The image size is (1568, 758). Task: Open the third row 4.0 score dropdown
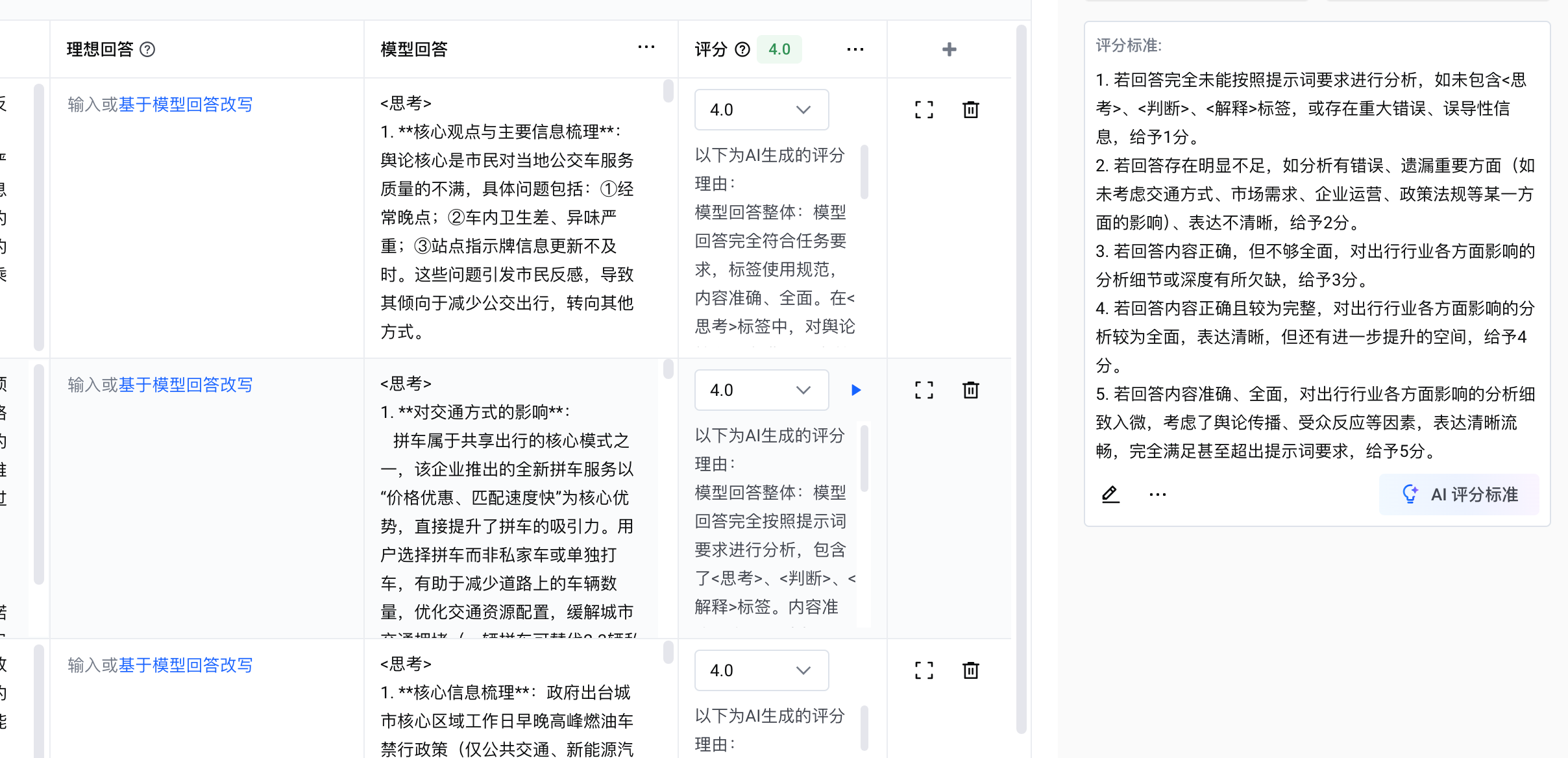coord(761,670)
